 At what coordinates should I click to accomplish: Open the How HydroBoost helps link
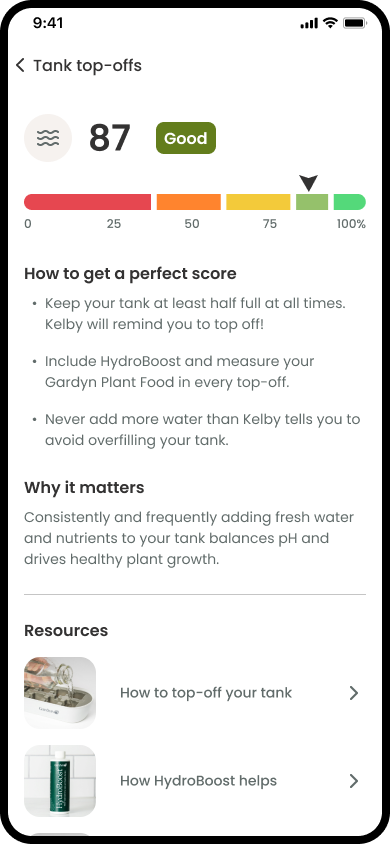198,781
